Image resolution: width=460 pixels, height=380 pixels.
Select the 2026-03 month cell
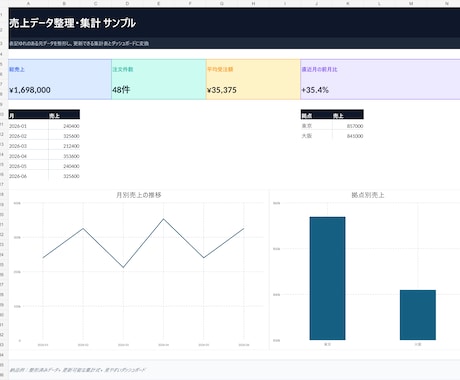click(x=28, y=146)
